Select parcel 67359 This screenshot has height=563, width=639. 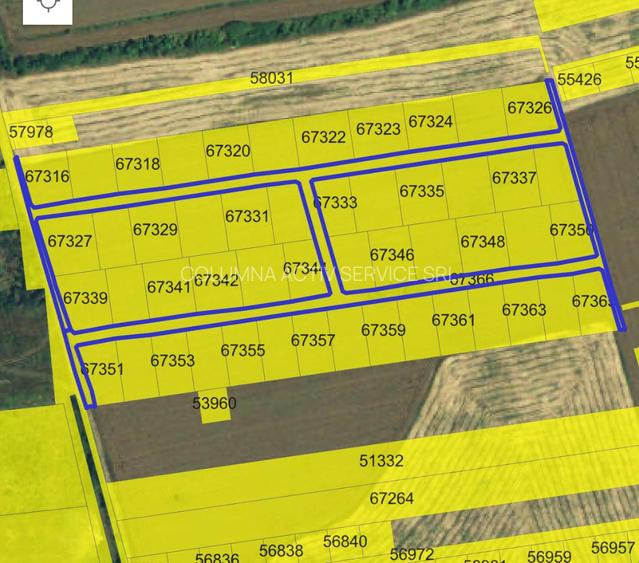coord(383,330)
